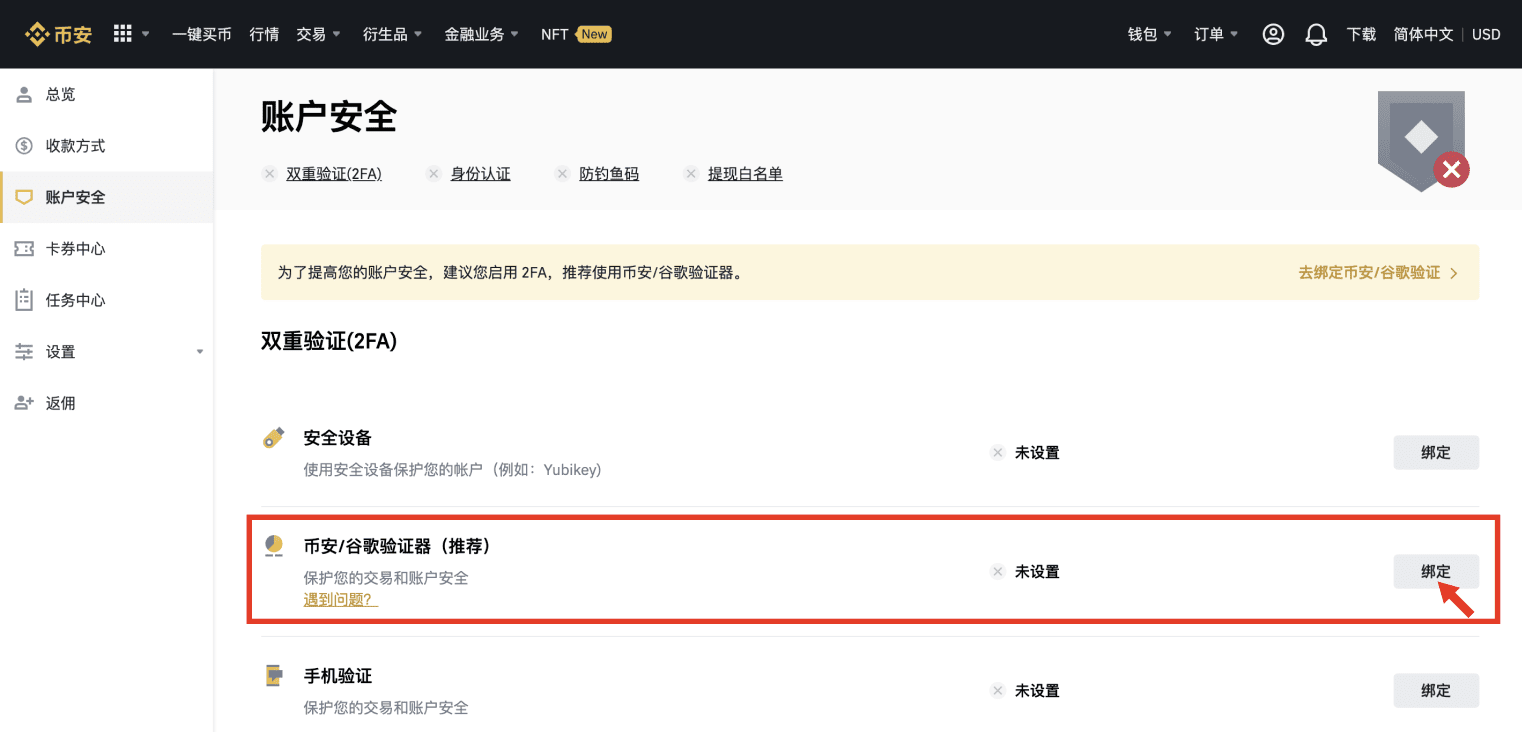
Task: Open the apps grid menu icon
Action: click(x=123, y=34)
